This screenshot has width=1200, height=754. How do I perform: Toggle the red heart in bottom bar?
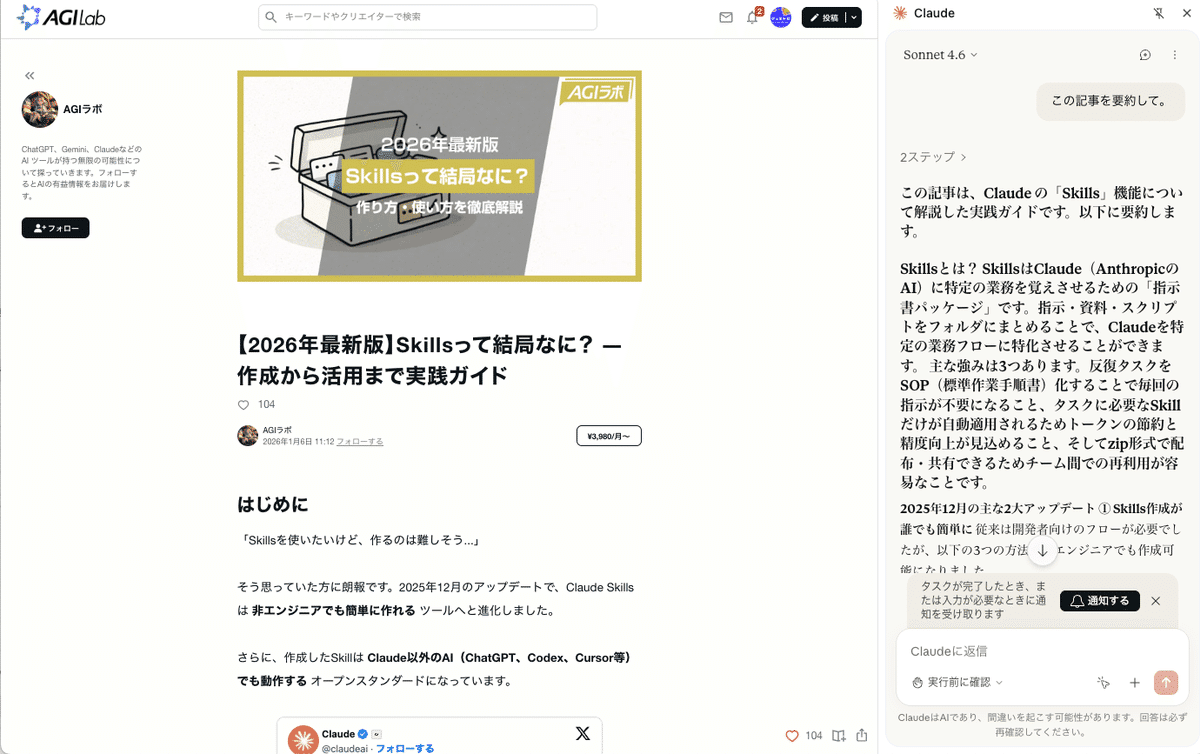[x=792, y=735]
